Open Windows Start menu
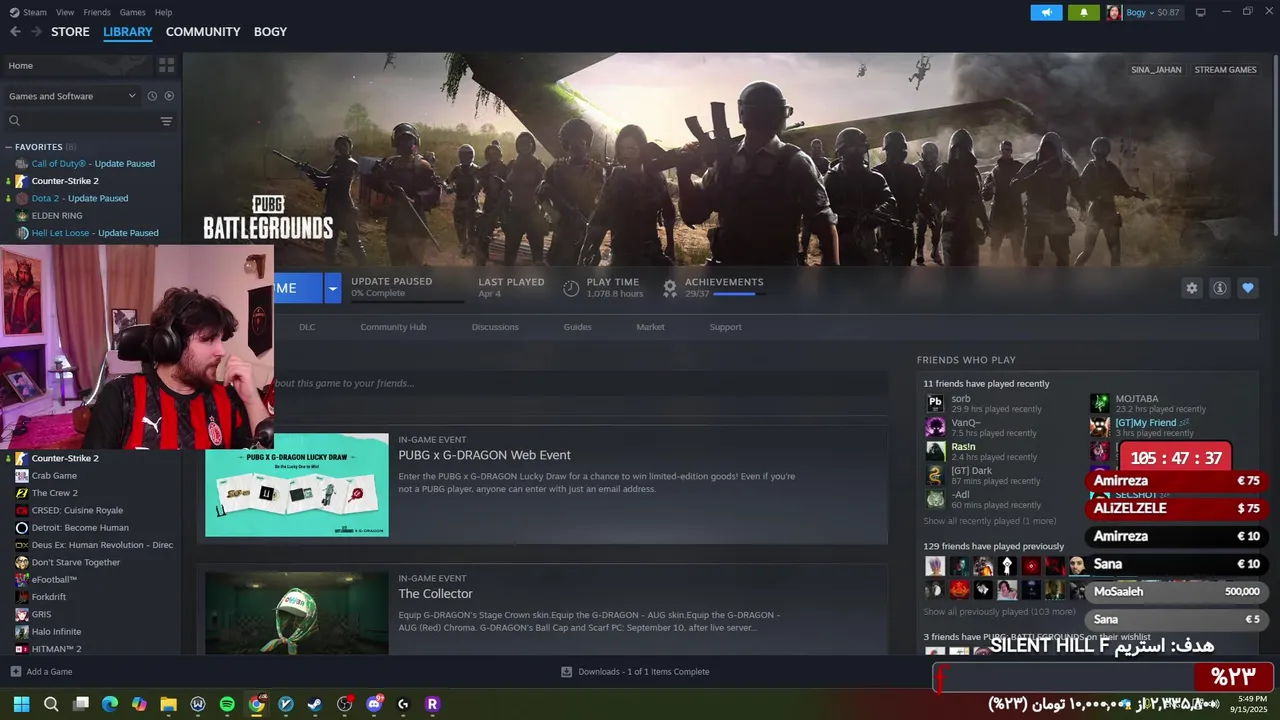 point(21,704)
